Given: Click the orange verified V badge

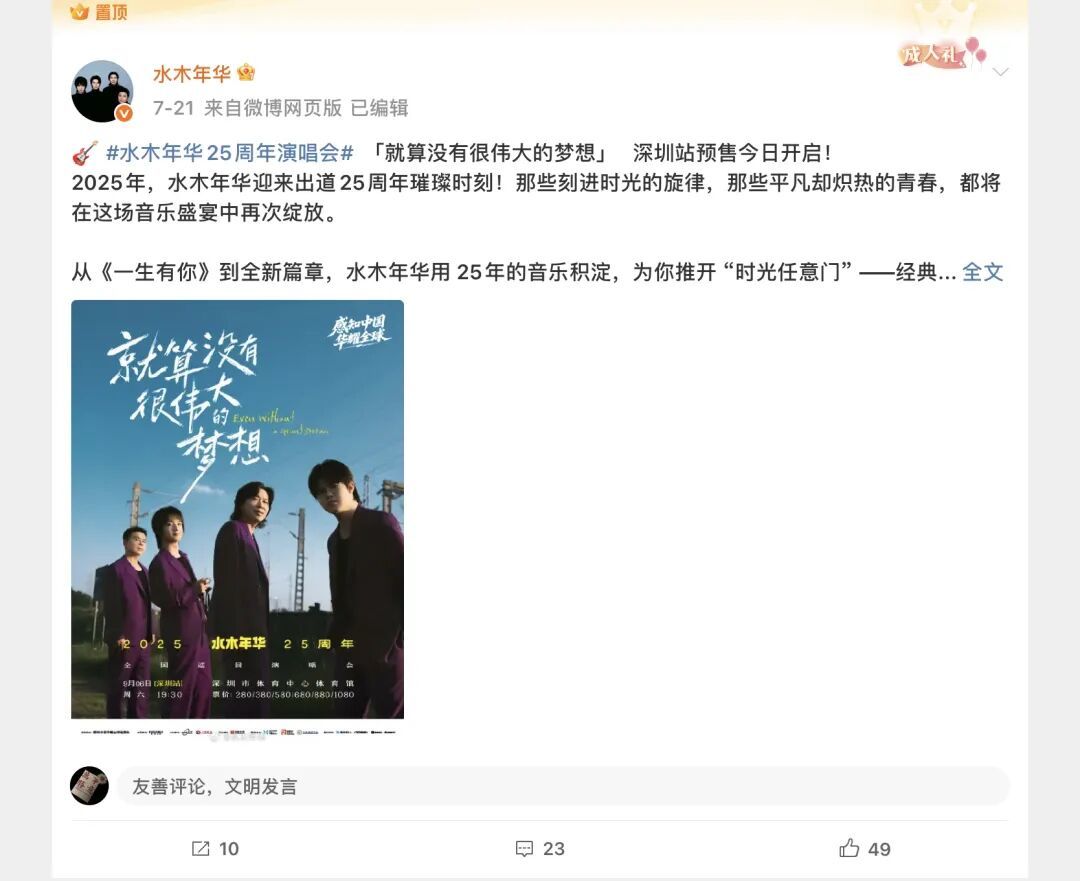Looking at the screenshot, I should coord(124,113).
